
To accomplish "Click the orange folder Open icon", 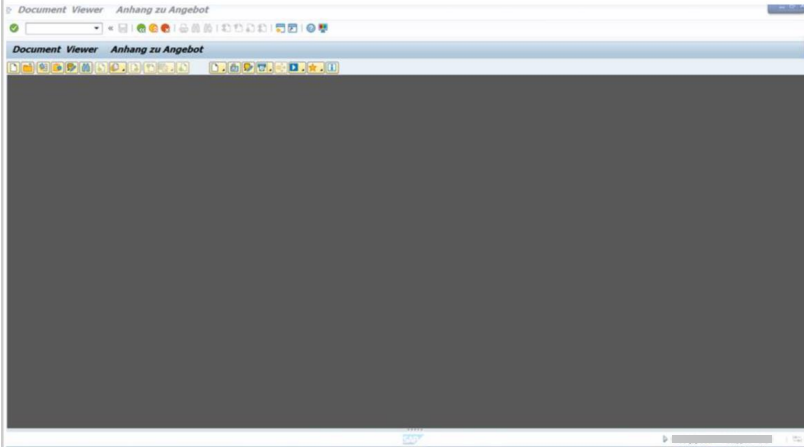I will pos(28,68).
